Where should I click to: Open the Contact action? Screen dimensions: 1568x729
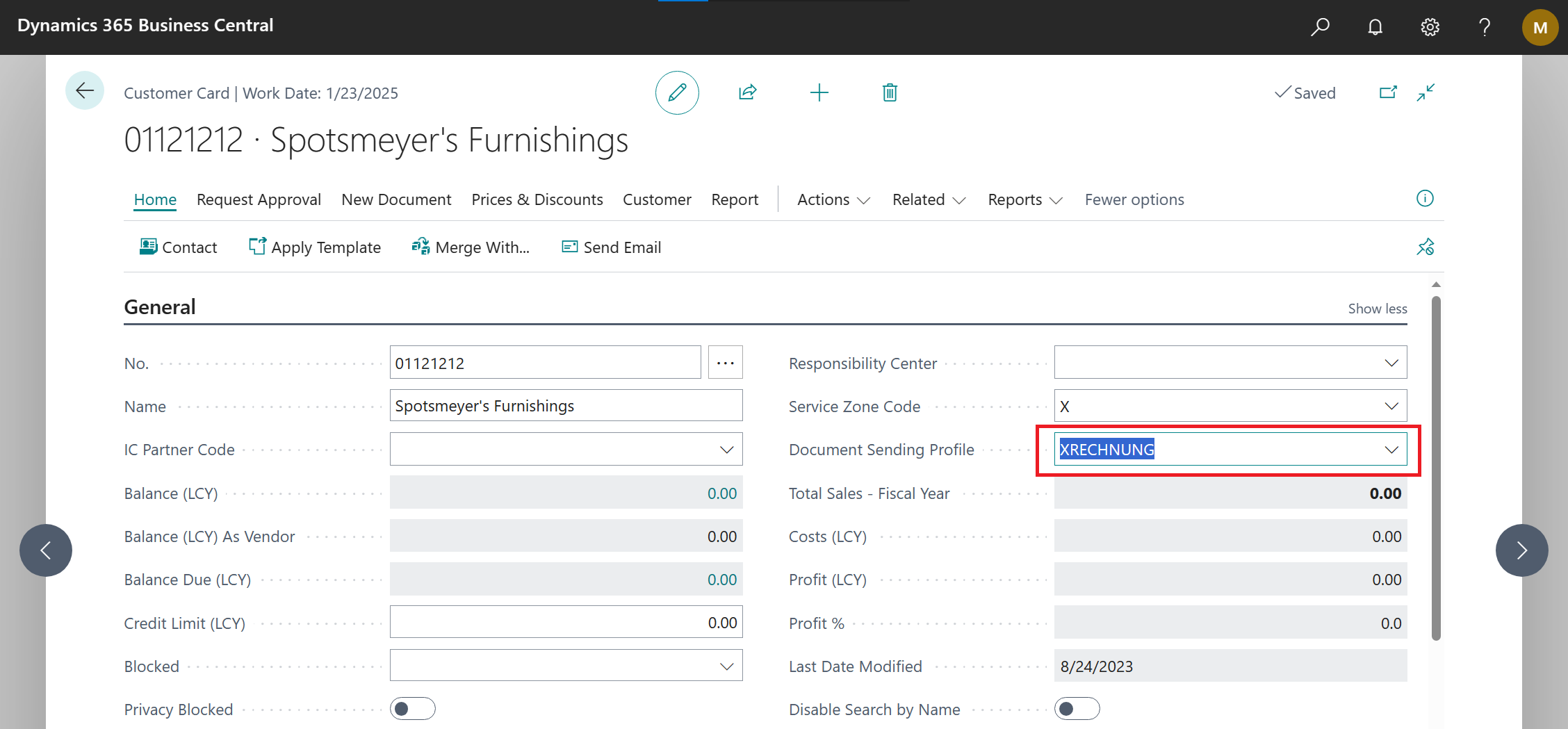click(179, 247)
